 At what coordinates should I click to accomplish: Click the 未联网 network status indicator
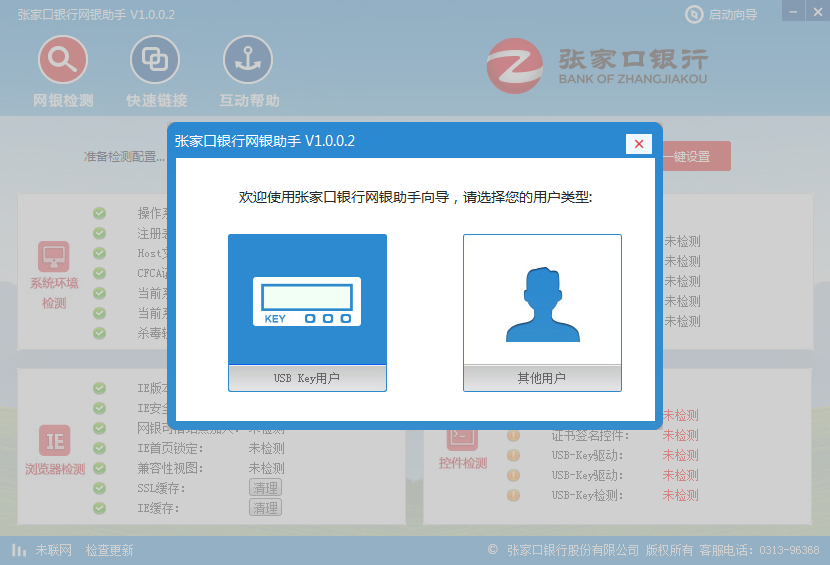pyautogui.click(x=42, y=550)
